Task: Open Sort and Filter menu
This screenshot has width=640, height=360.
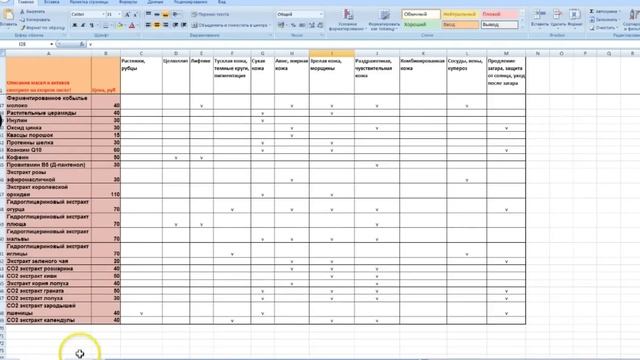Action: click(x=631, y=20)
